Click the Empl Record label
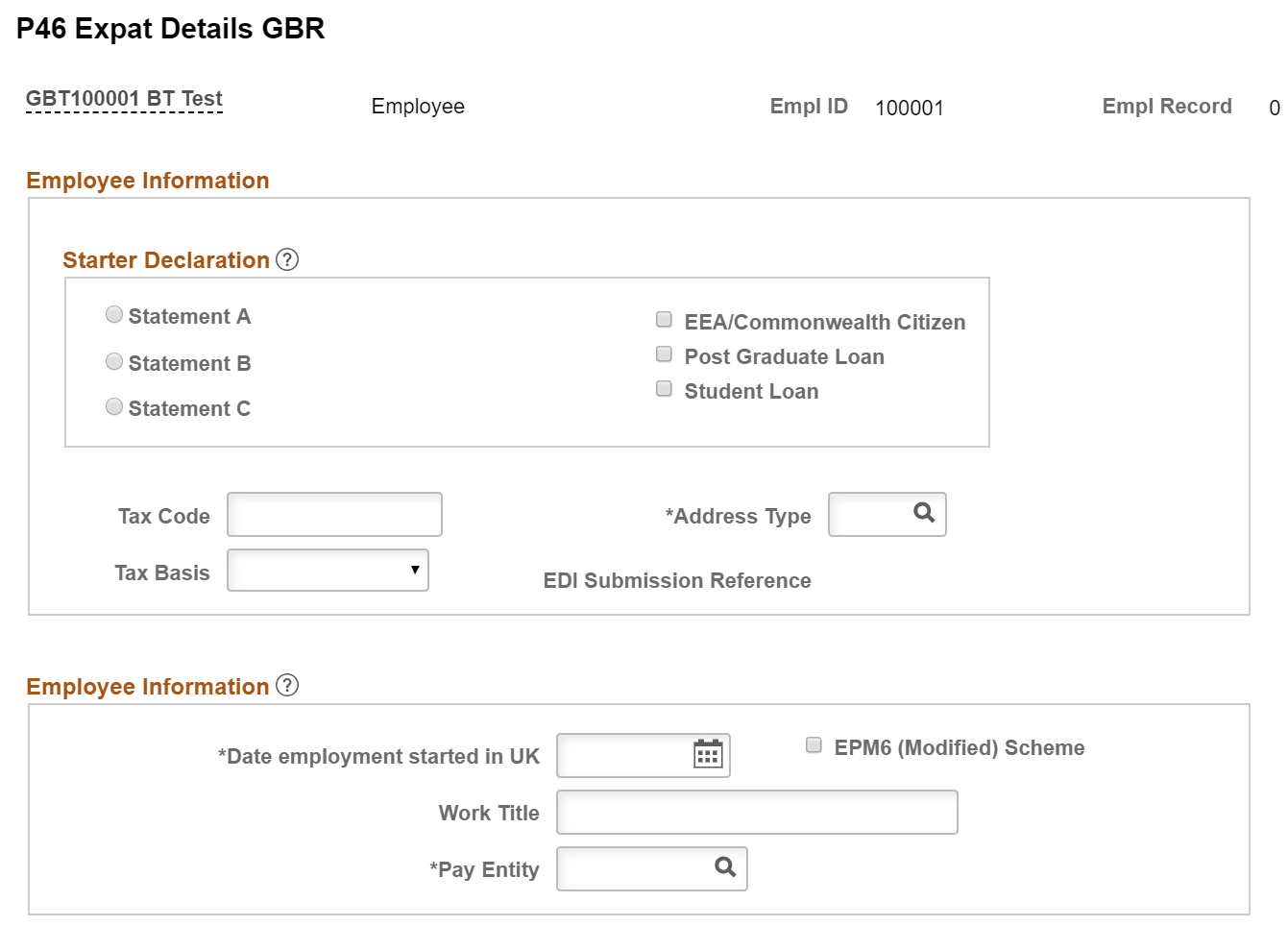The height and width of the screenshot is (926, 1288). pyautogui.click(x=1167, y=107)
